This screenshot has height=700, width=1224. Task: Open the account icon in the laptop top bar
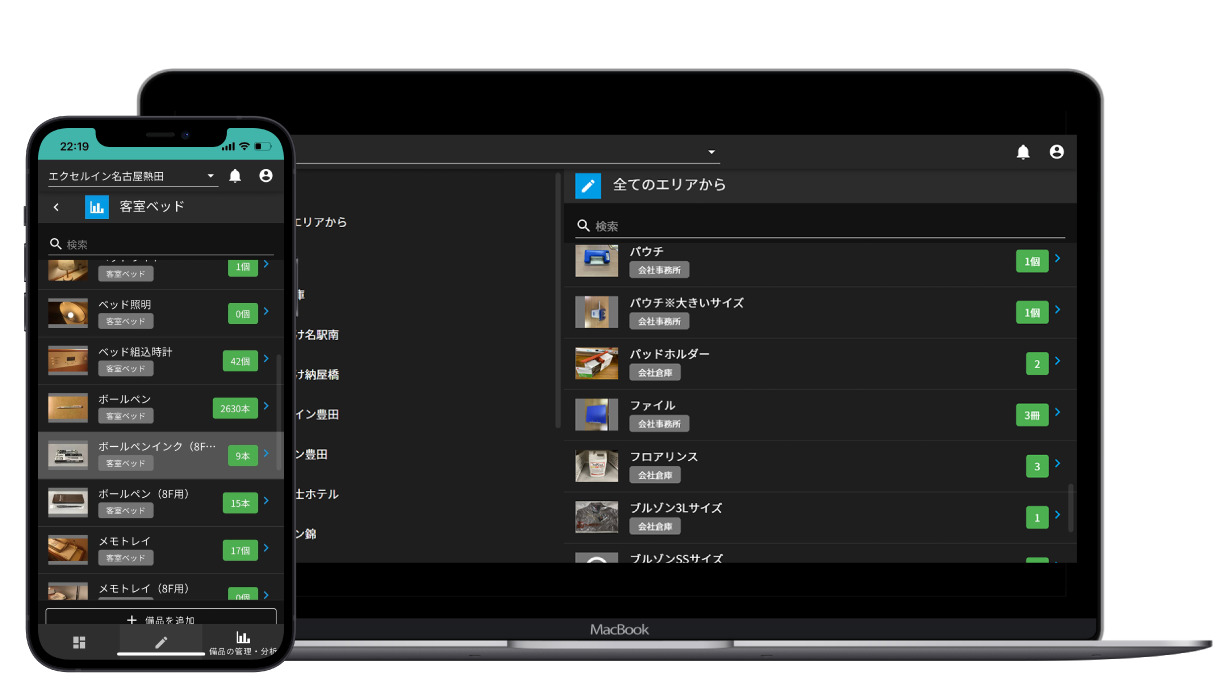(x=1057, y=152)
